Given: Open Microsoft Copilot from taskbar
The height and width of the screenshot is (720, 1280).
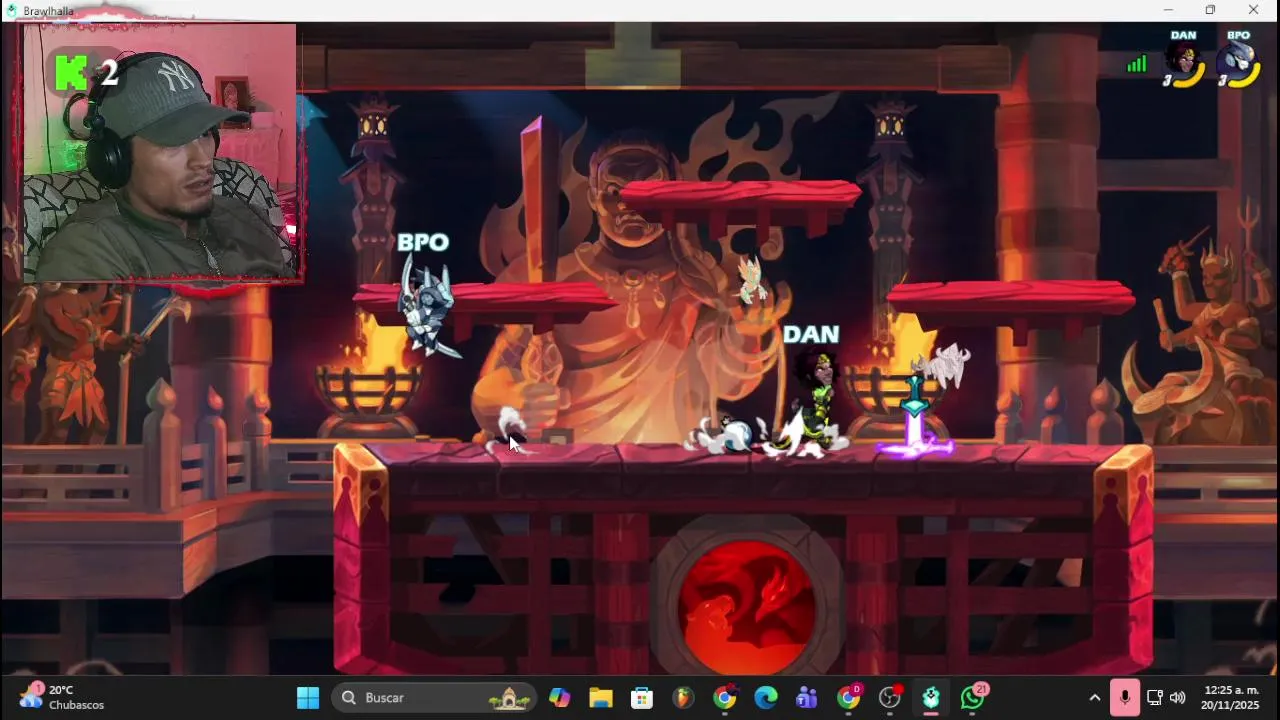Looking at the screenshot, I should [x=559, y=698].
